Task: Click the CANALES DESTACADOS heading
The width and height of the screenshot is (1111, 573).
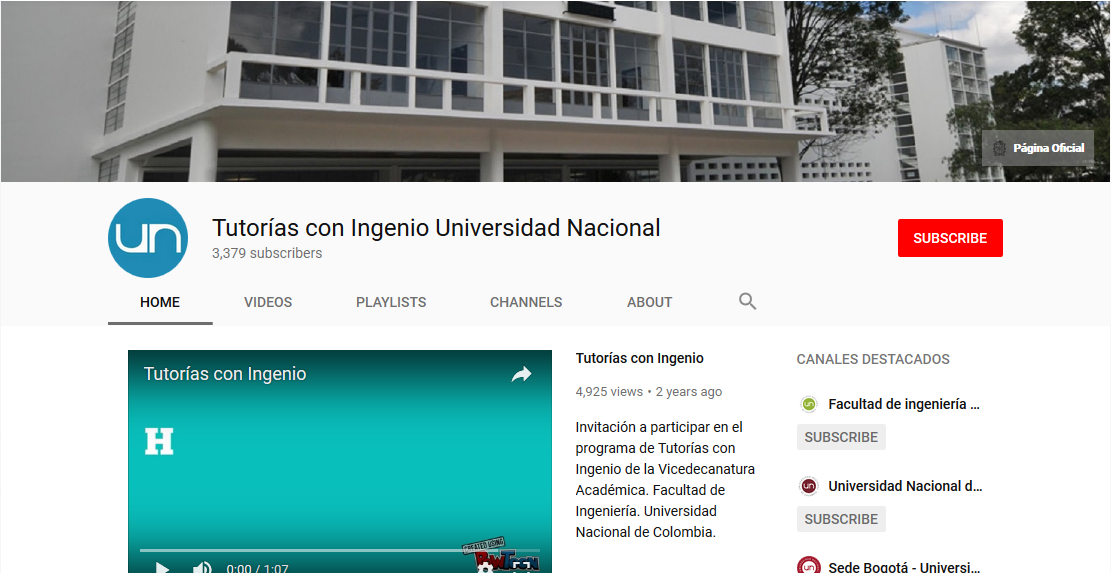Action: 873,359
